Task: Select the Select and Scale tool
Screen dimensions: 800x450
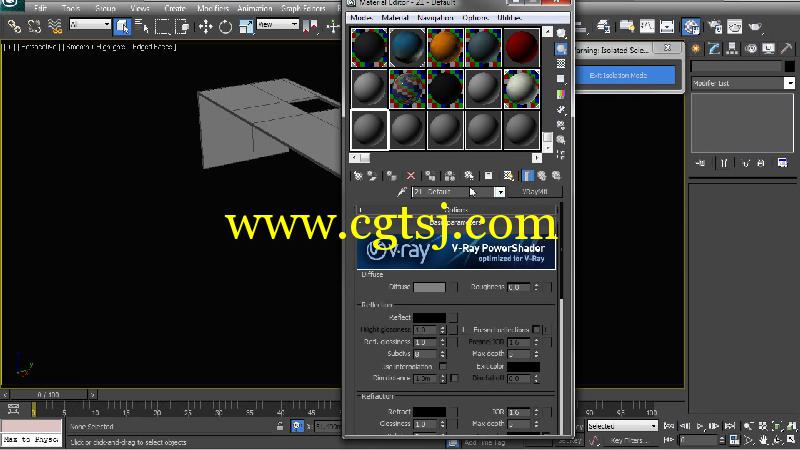Action: tap(246, 26)
